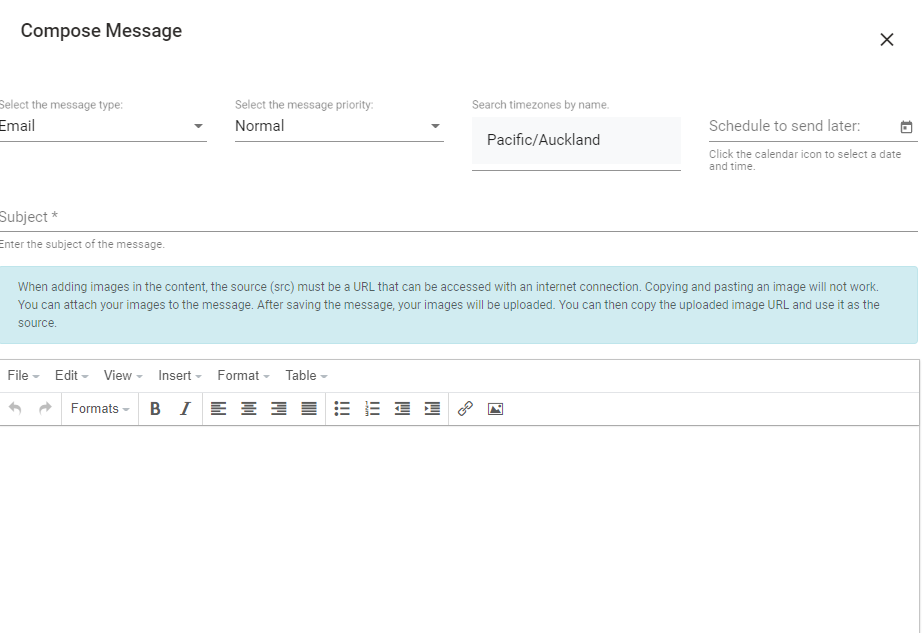This screenshot has width=924, height=643.
Task: Insert or edit a link
Action: point(465,408)
